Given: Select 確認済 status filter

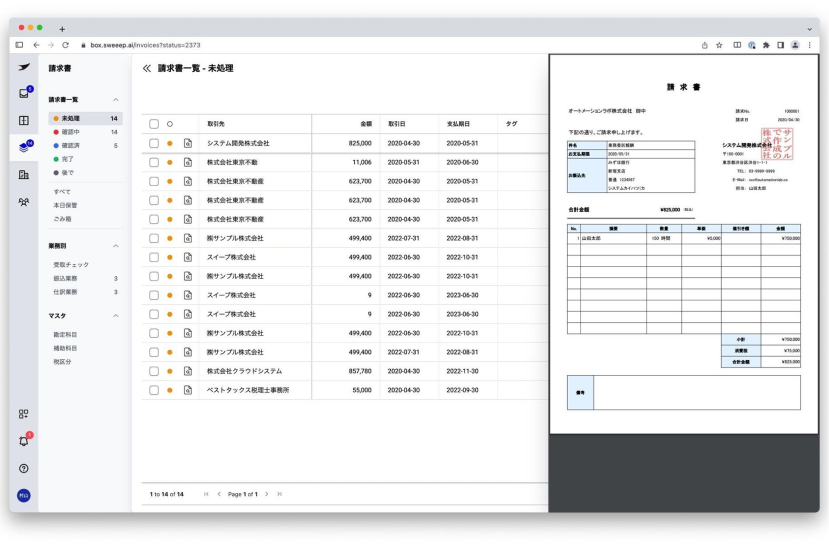Looking at the screenshot, I should point(71,146).
